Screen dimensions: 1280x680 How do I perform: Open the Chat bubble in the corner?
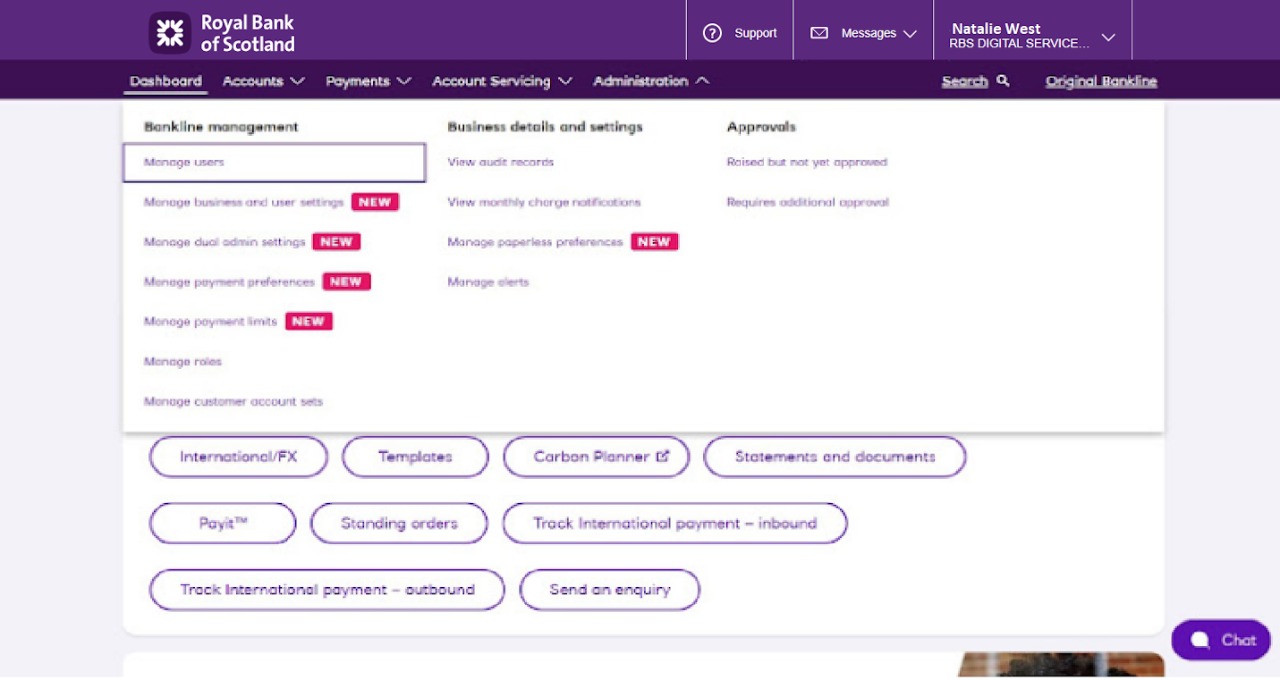[x=1220, y=639]
